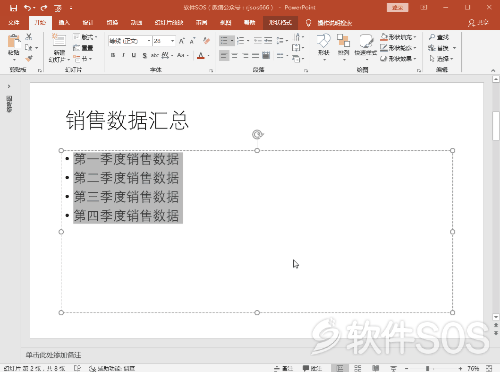500x372 pixels.
Task: Justify the paragraph text
Action: (x=256, y=56)
